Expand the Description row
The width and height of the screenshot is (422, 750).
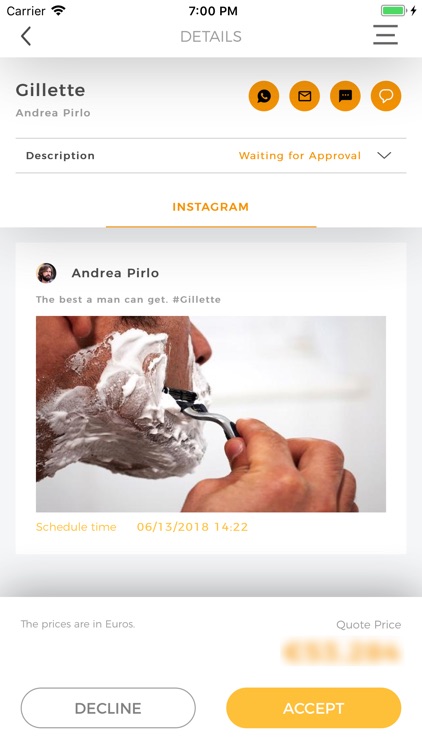pyautogui.click(x=211, y=155)
